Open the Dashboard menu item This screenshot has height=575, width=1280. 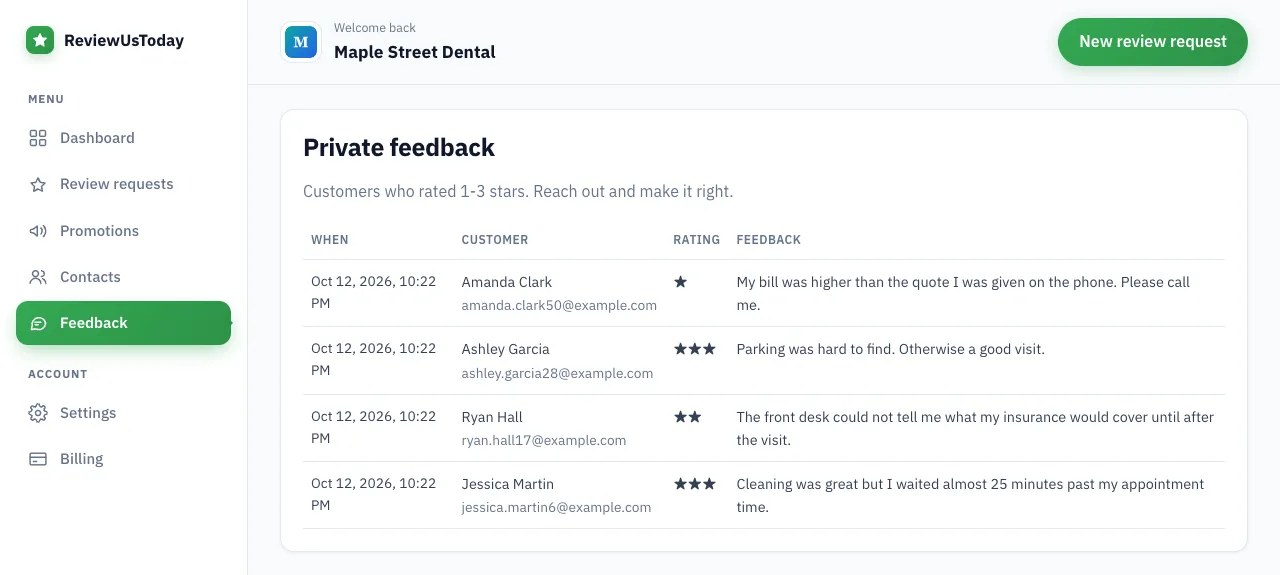point(123,138)
